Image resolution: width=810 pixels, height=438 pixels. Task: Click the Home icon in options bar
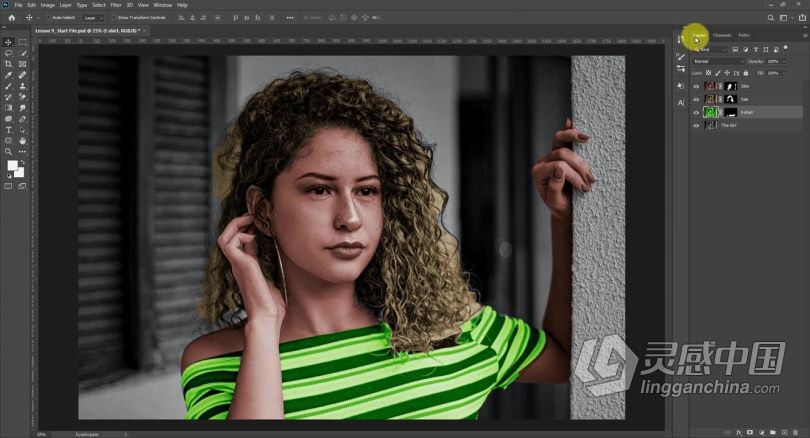click(11, 18)
